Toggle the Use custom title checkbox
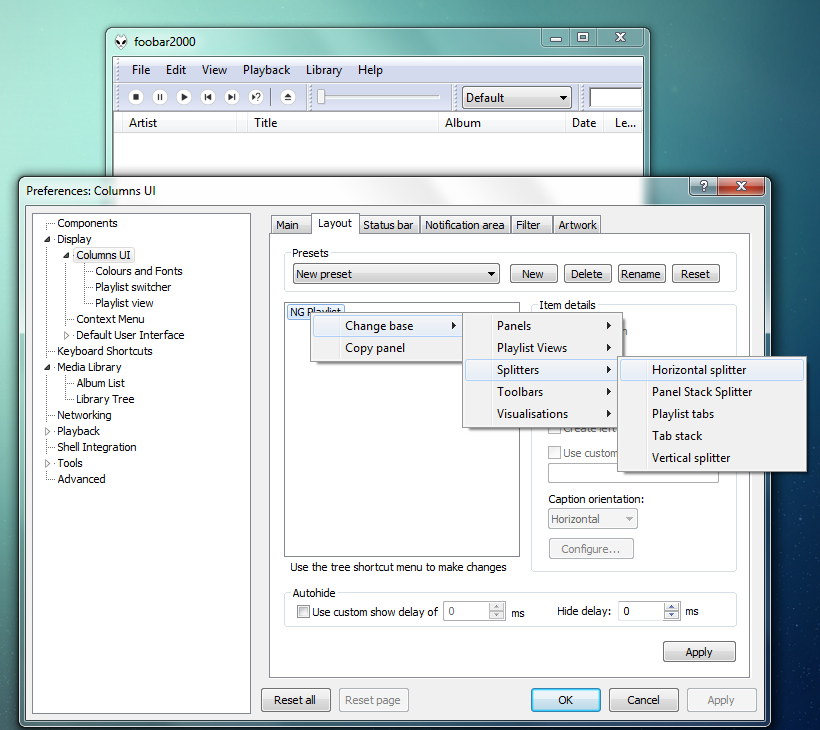This screenshot has width=820, height=730. coord(555,452)
